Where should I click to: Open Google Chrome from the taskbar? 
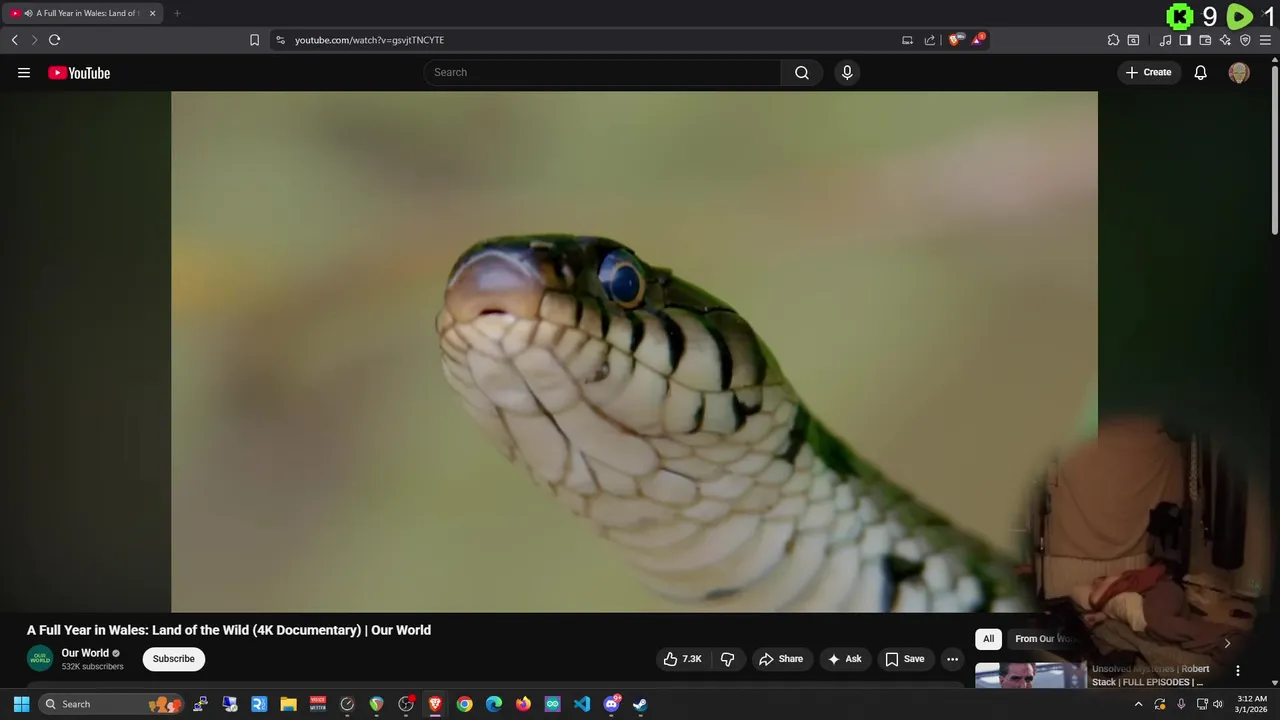point(464,704)
